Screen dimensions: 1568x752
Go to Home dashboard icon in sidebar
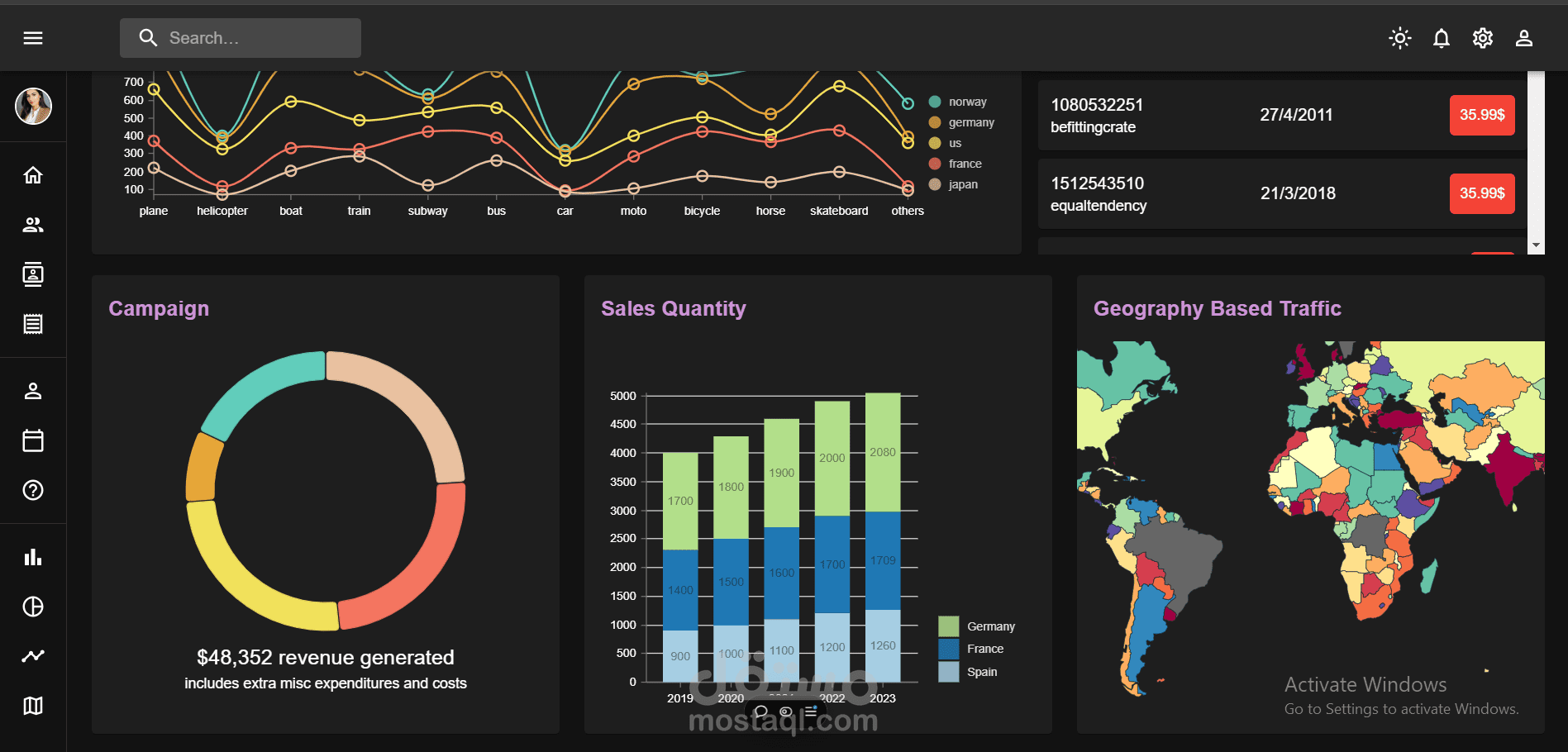33,175
